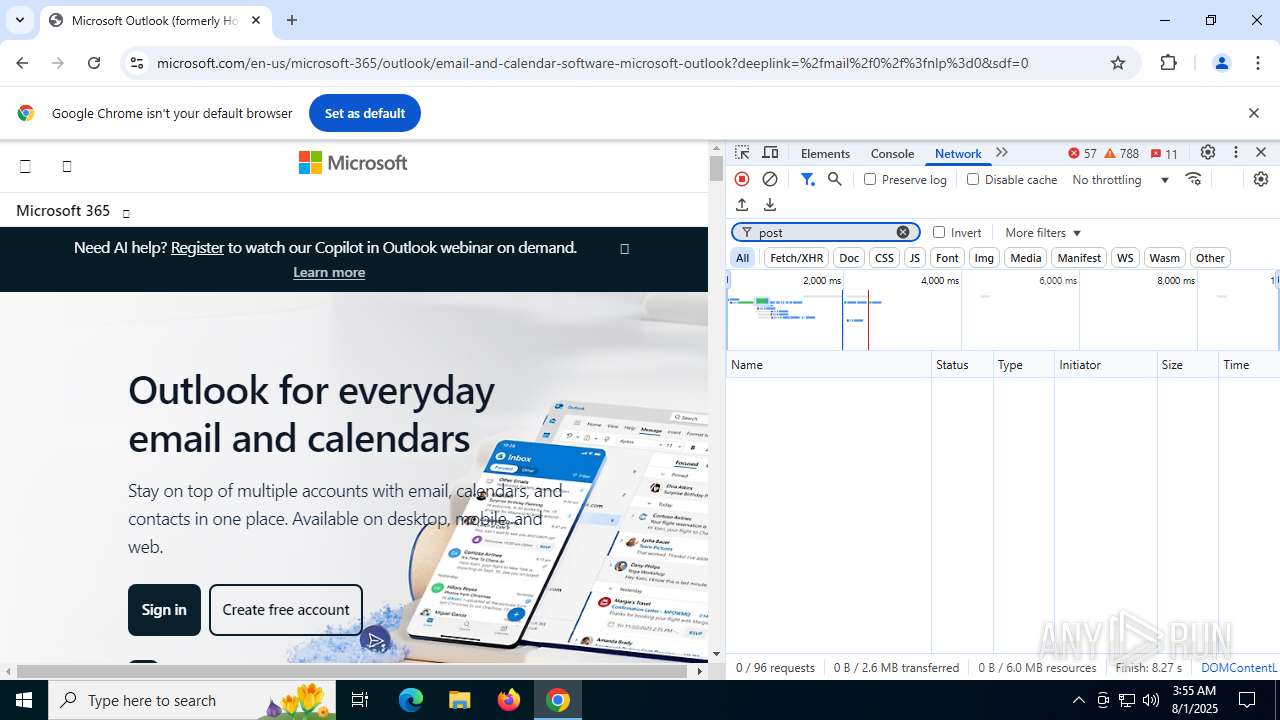
Task: Enable Disable cache checkbox
Action: point(973,179)
